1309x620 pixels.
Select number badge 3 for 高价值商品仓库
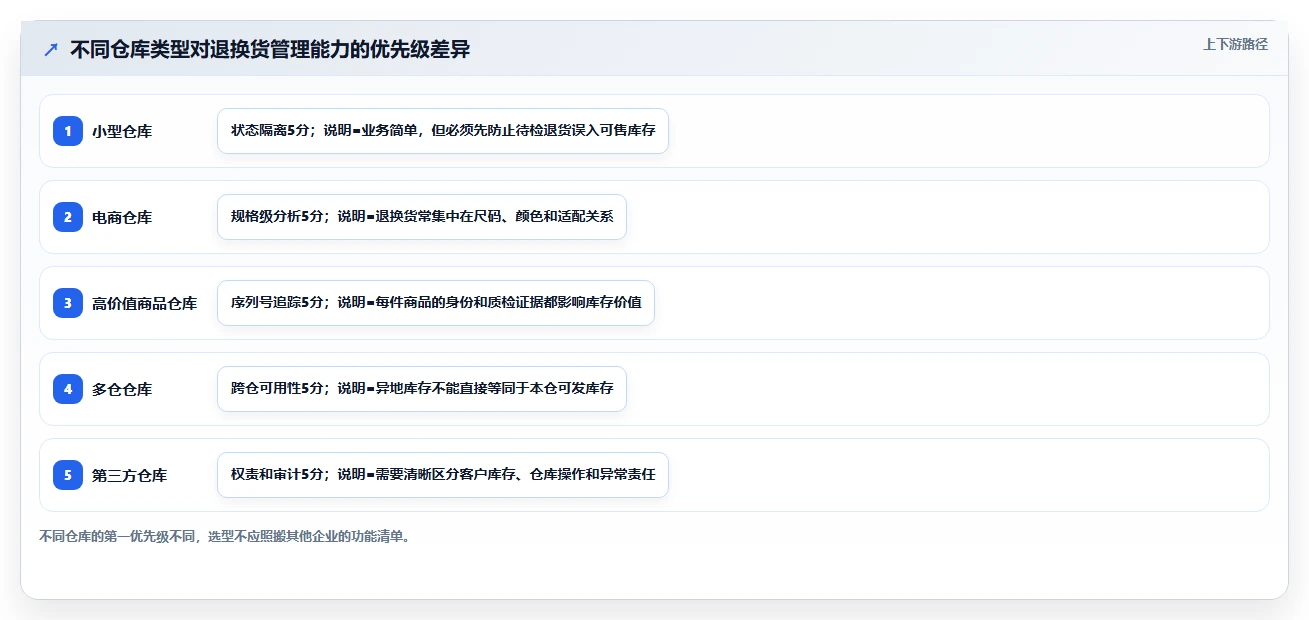coord(68,303)
